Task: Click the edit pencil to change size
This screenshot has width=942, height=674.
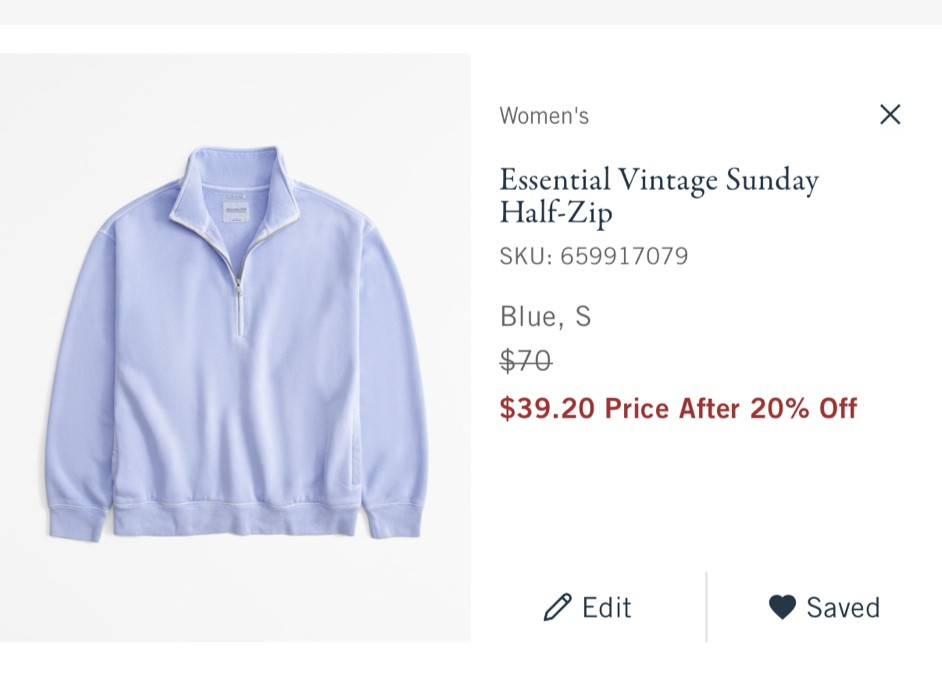Action: pyautogui.click(x=557, y=607)
